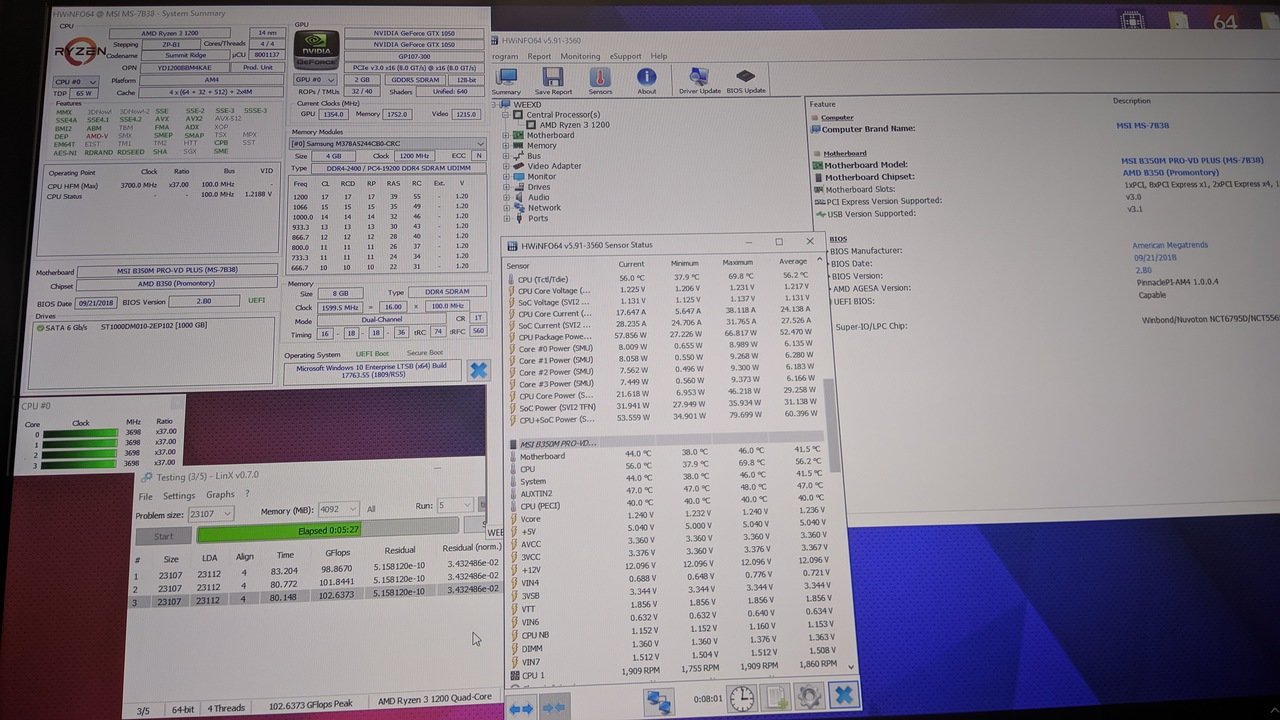1280x720 pixels.
Task: Close sensors with the blue X icon
Action: click(843, 694)
